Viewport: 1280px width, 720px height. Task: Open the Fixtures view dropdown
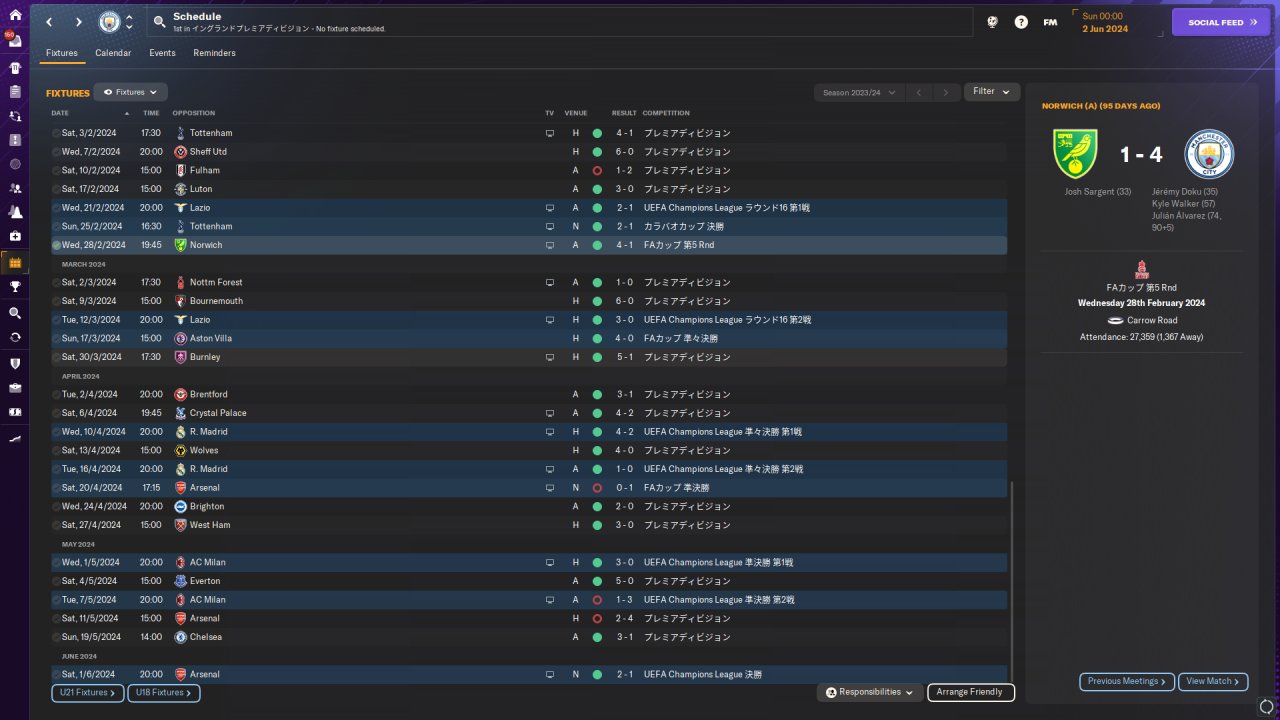coord(130,92)
